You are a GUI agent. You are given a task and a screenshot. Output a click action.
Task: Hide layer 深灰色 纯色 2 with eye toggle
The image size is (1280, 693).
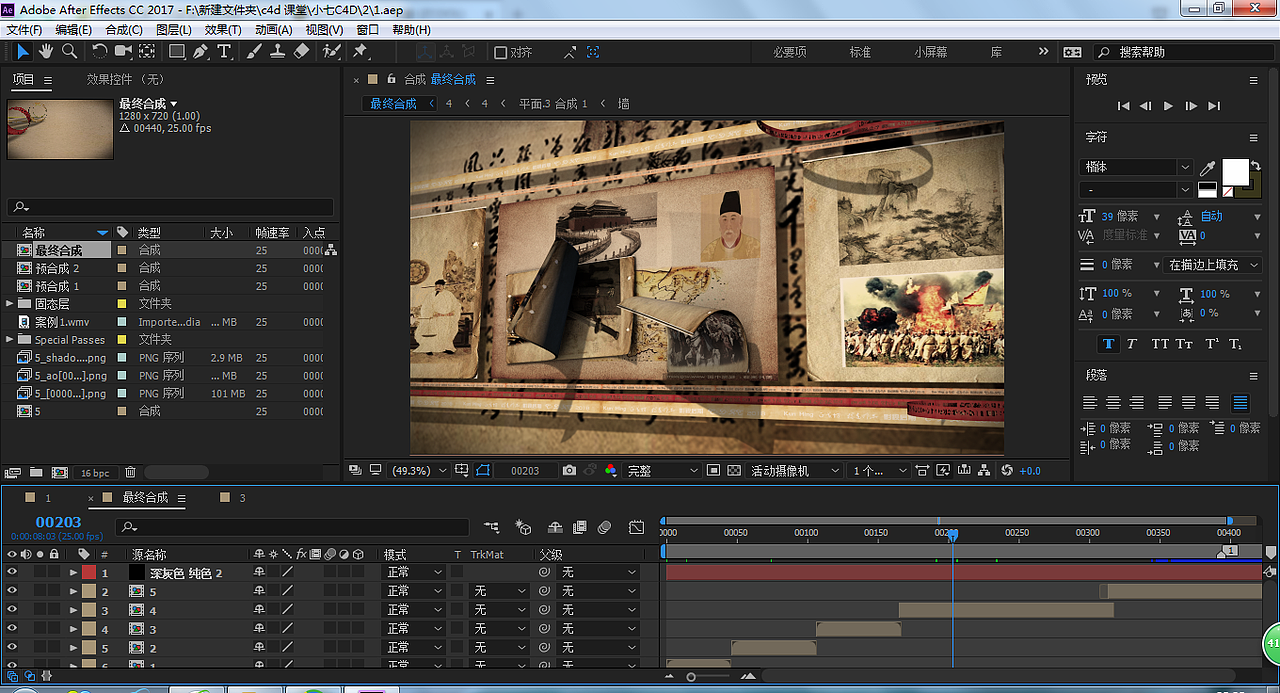click(x=12, y=573)
